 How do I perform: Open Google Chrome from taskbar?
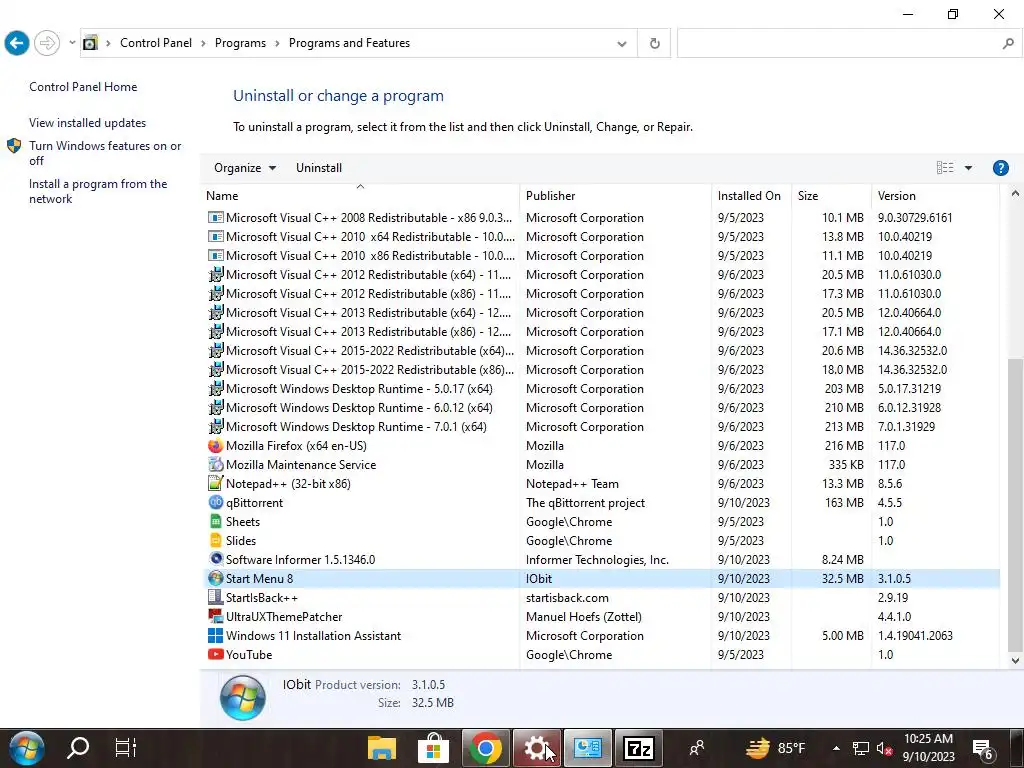(x=485, y=748)
